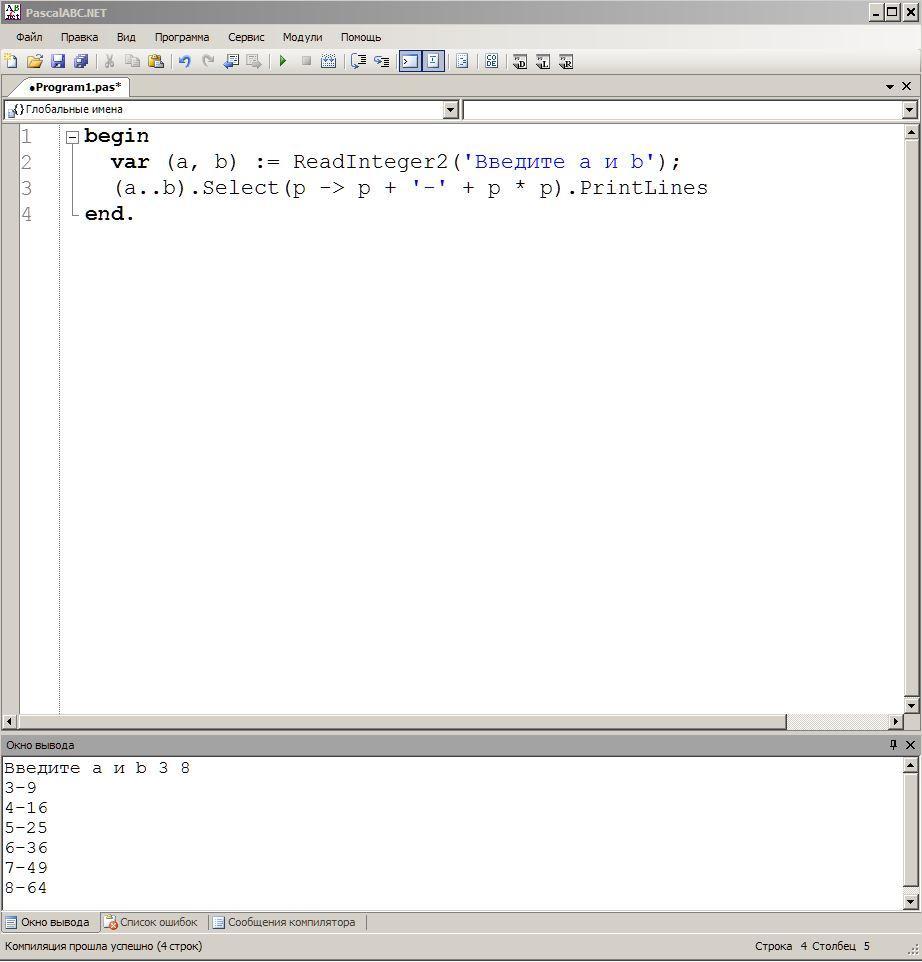
Task: Open the Вид menu
Action: pos(126,37)
